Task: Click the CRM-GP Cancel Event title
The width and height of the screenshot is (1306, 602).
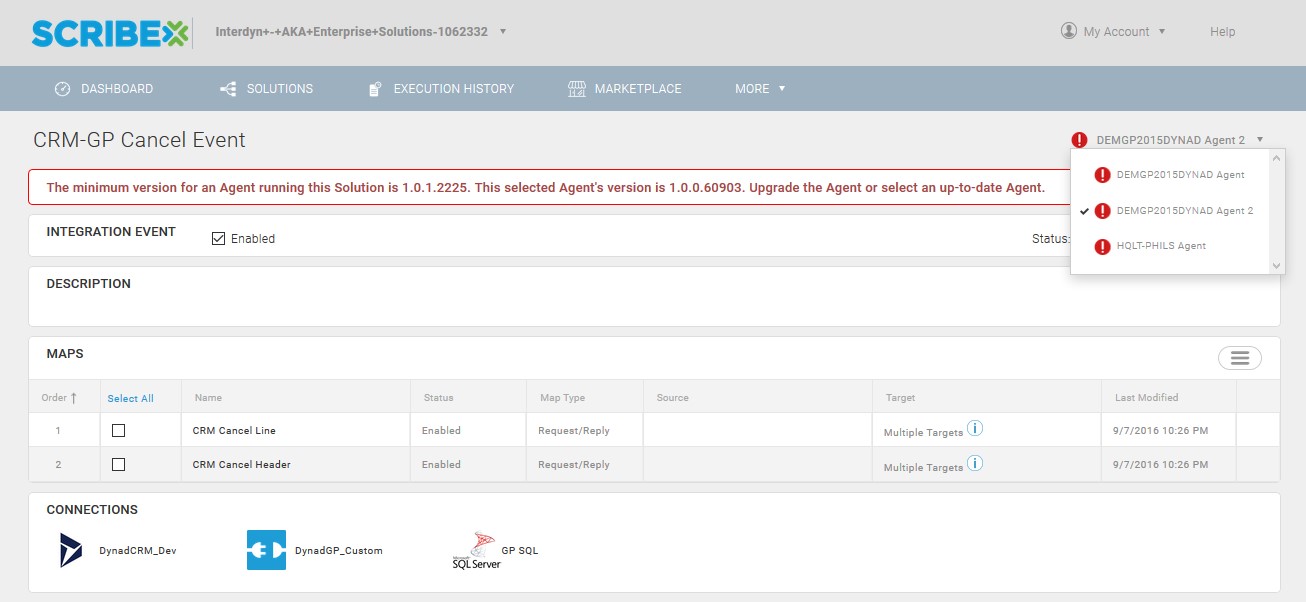Action: [x=140, y=140]
